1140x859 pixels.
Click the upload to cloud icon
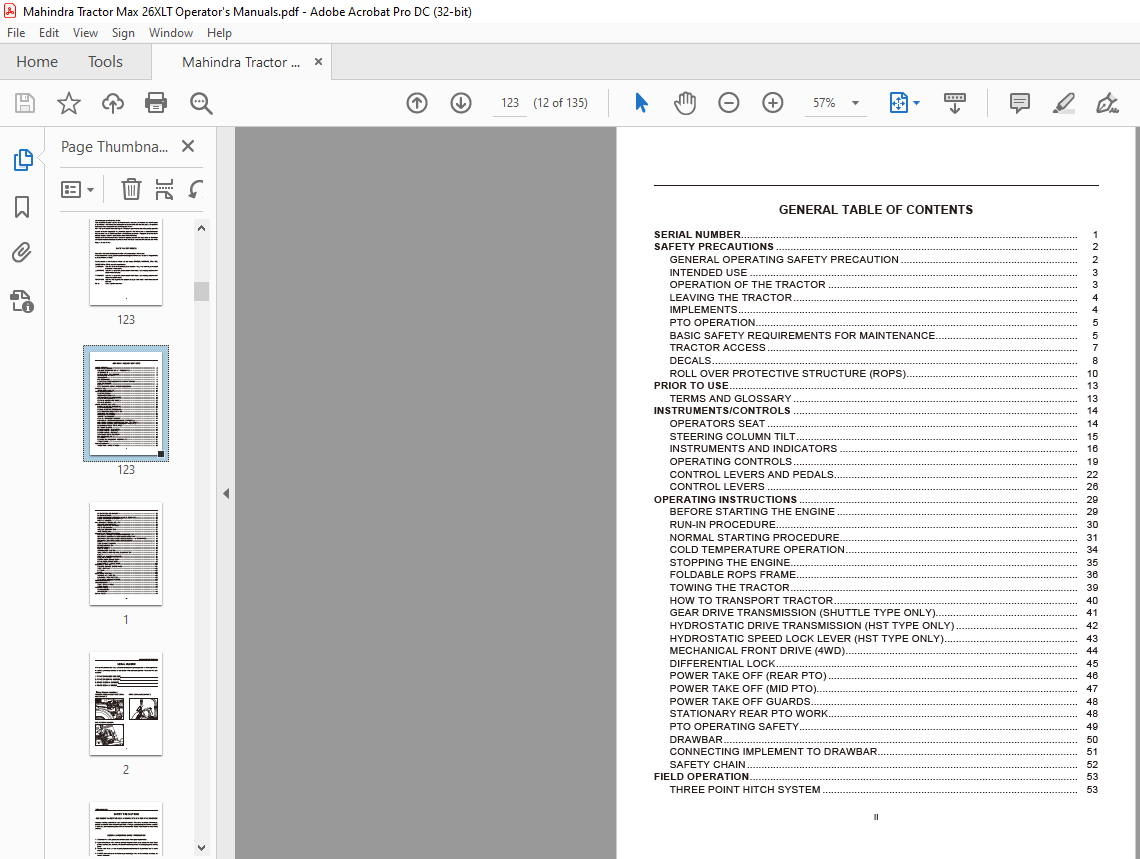coord(113,103)
